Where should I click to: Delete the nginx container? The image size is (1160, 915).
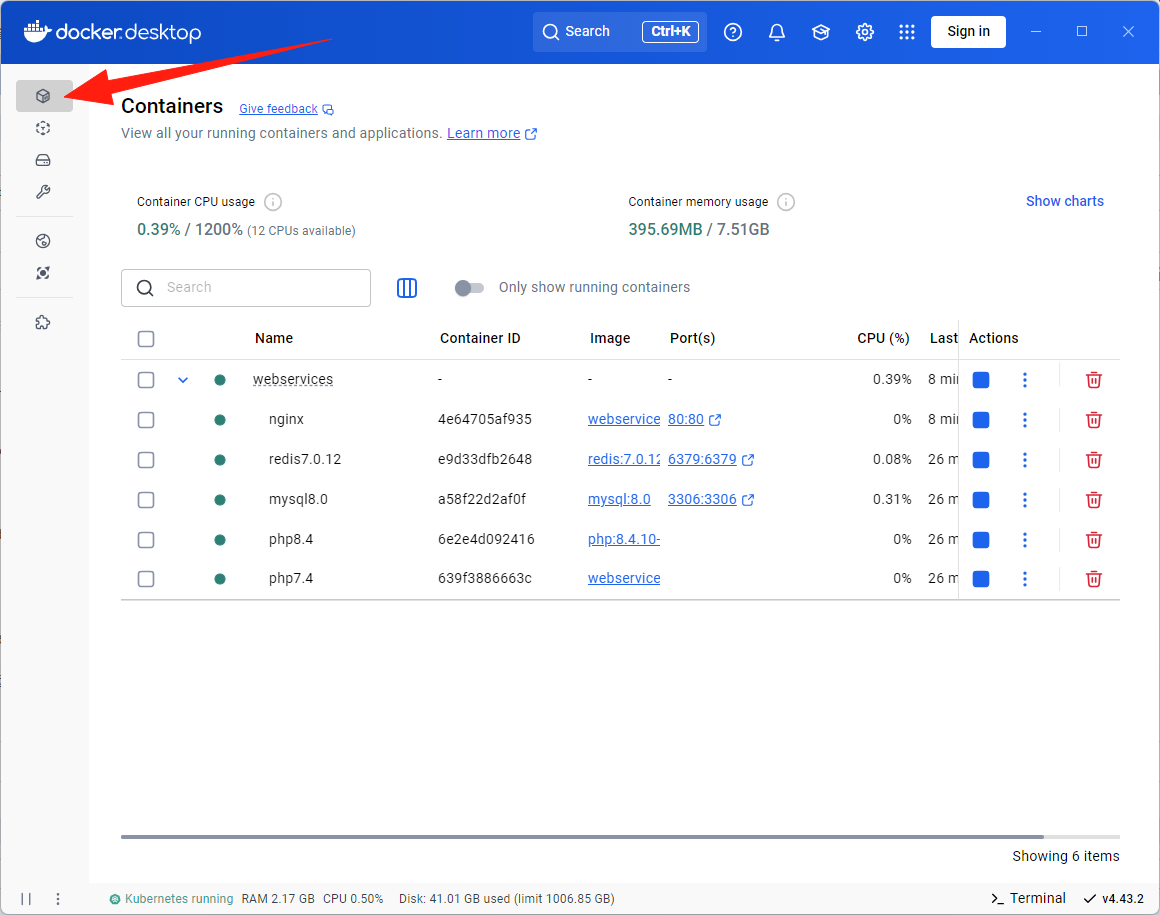(x=1093, y=420)
